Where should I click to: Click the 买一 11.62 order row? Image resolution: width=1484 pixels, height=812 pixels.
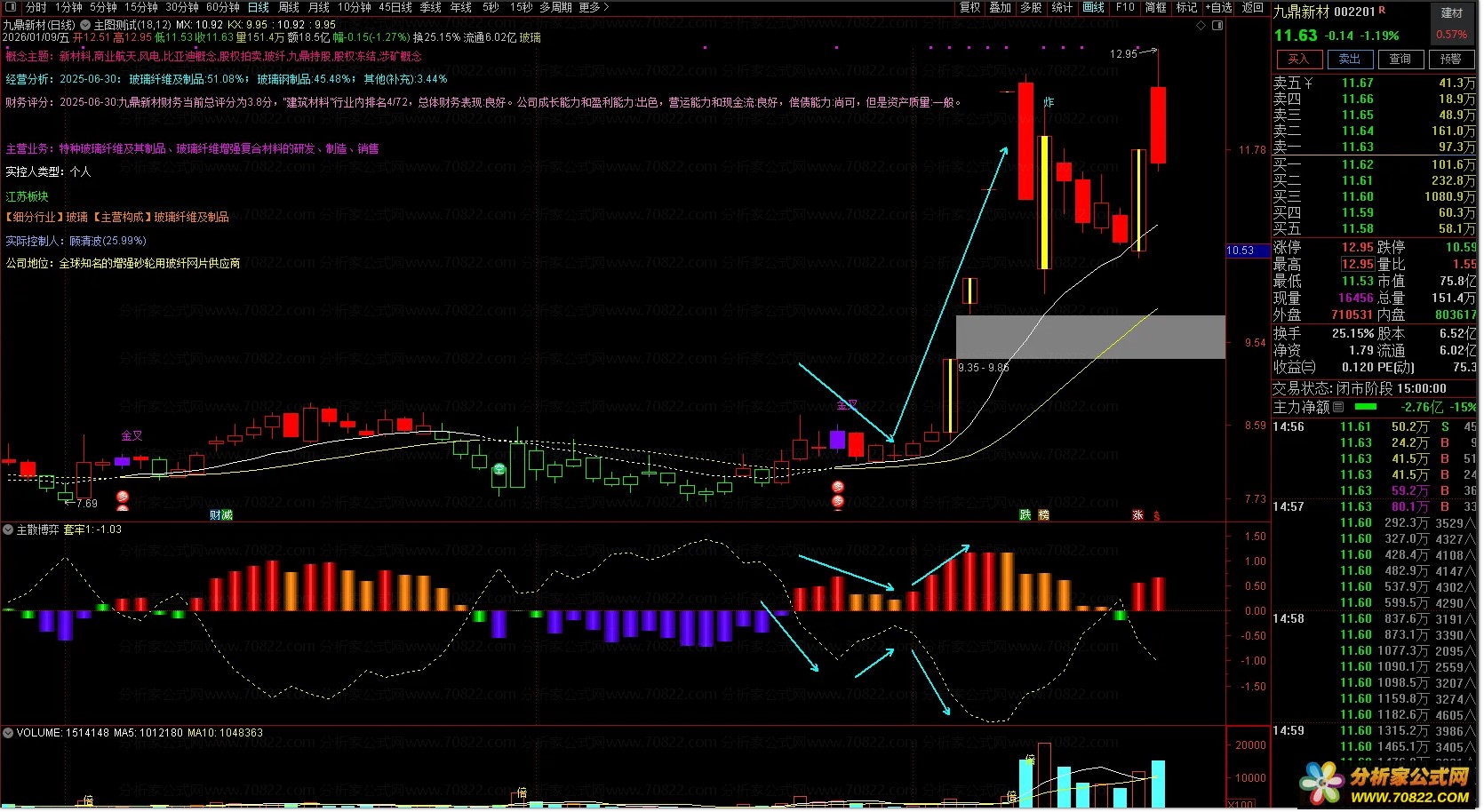coord(1374,164)
